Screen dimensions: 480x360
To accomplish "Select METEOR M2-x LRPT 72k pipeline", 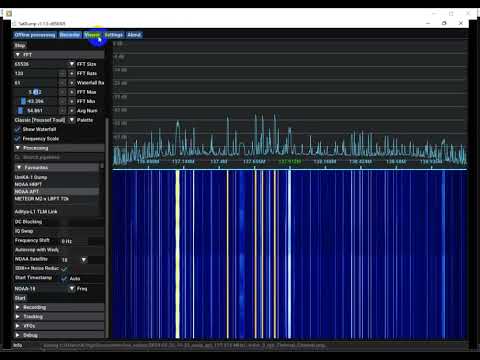I will pyautogui.click(x=56, y=199).
